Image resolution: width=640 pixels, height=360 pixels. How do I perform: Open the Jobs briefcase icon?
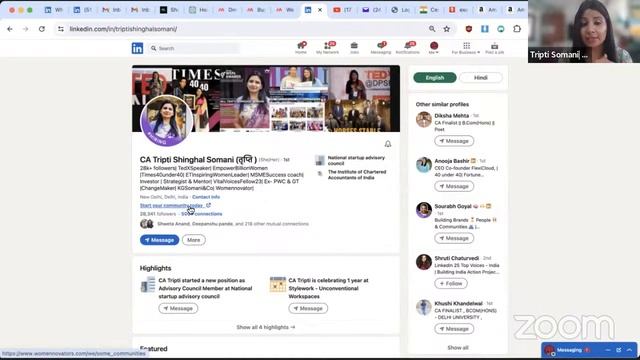354,47
